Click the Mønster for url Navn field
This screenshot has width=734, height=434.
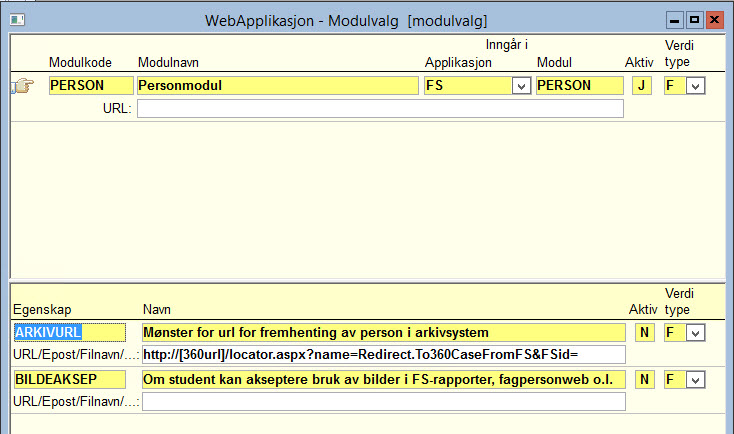384,332
